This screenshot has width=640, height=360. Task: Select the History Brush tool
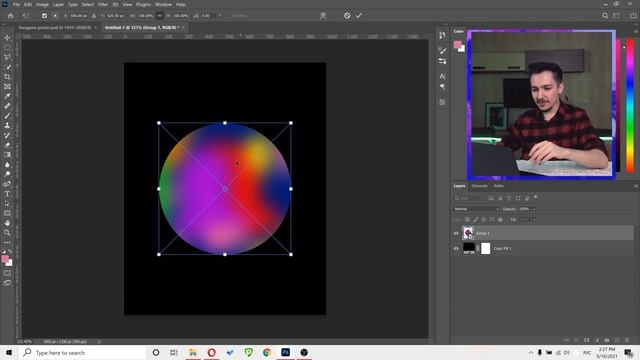pyautogui.click(x=7, y=135)
